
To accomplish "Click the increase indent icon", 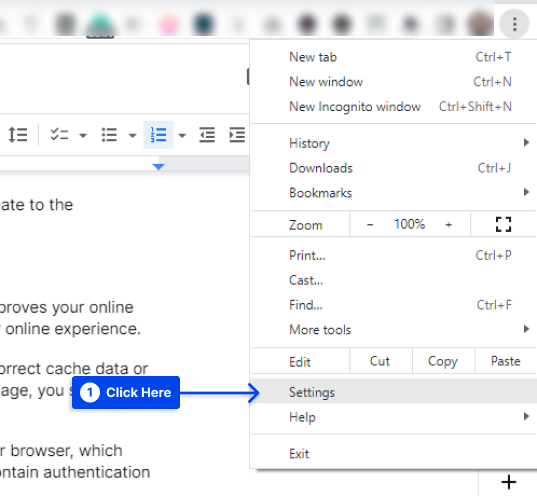I will 237,135.
